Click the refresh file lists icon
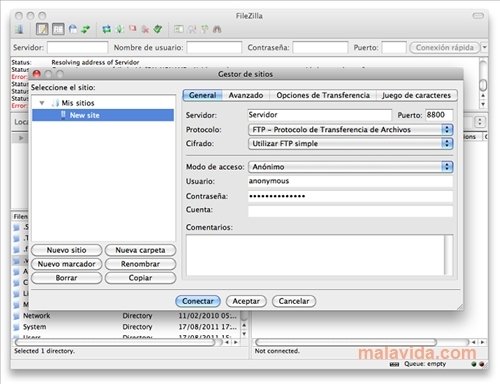The height and width of the screenshot is (384, 500). (x=107, y=29)
